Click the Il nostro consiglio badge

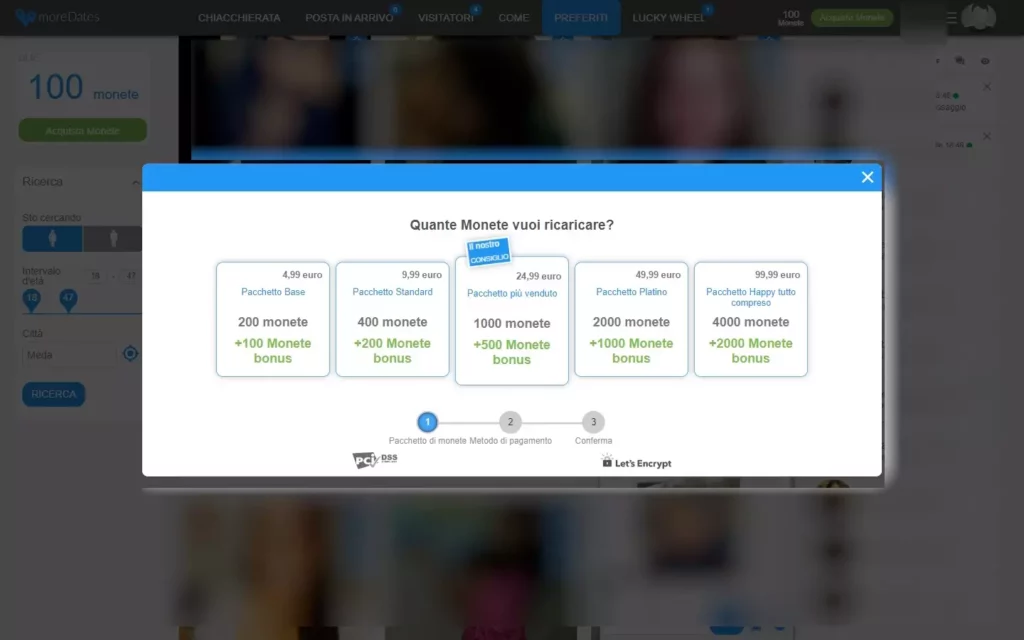click(488, 251)
